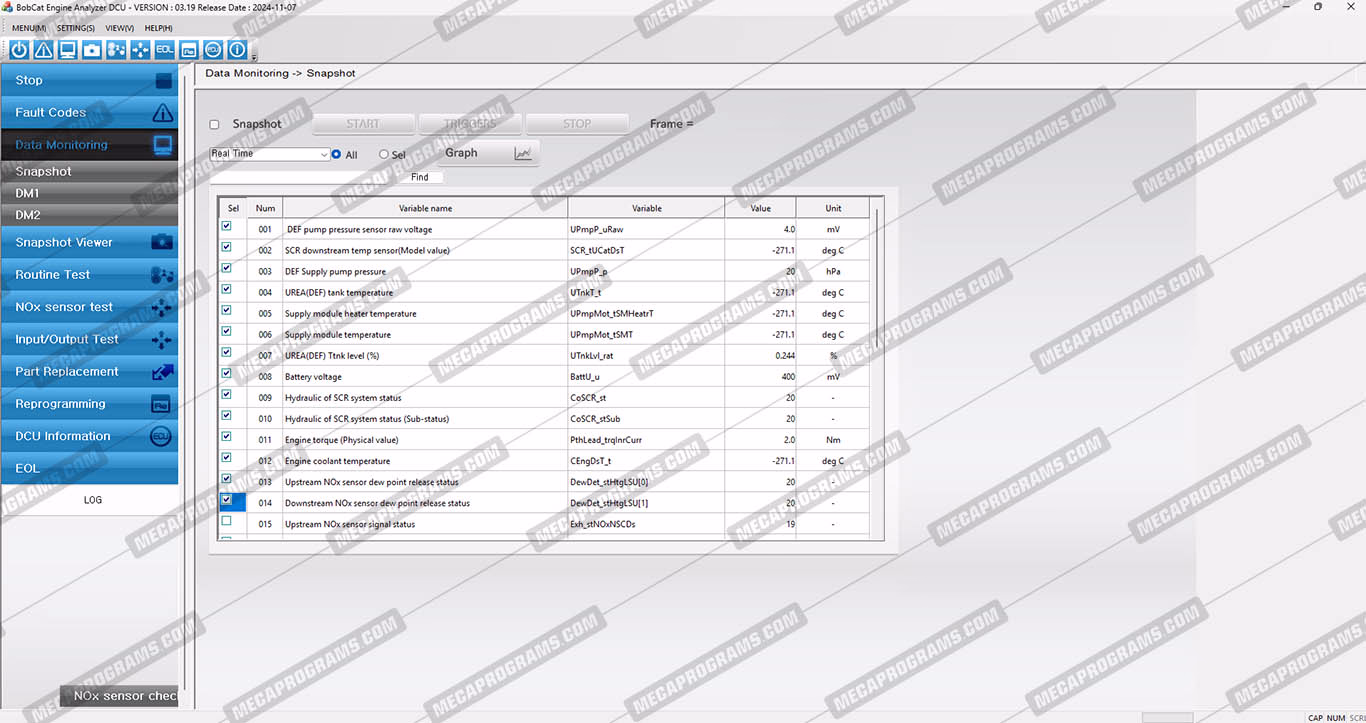Uncheck row 014 Downstream NOx dew point checkbox
This screenshot has width=1366, height=723.
[x=226, y=499]
